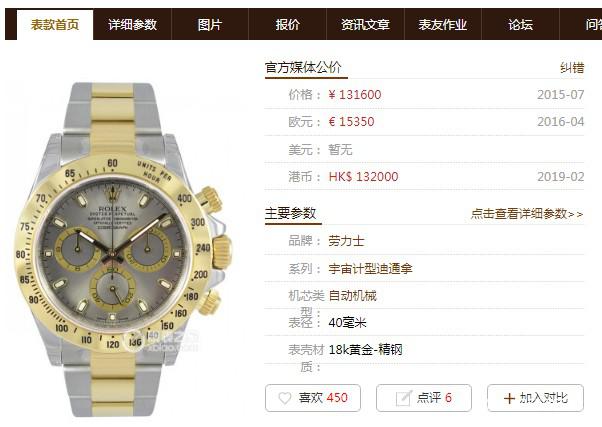Click the plus icon in 加入对比
The width and height of the screenshot is (602, 427).
509,398
